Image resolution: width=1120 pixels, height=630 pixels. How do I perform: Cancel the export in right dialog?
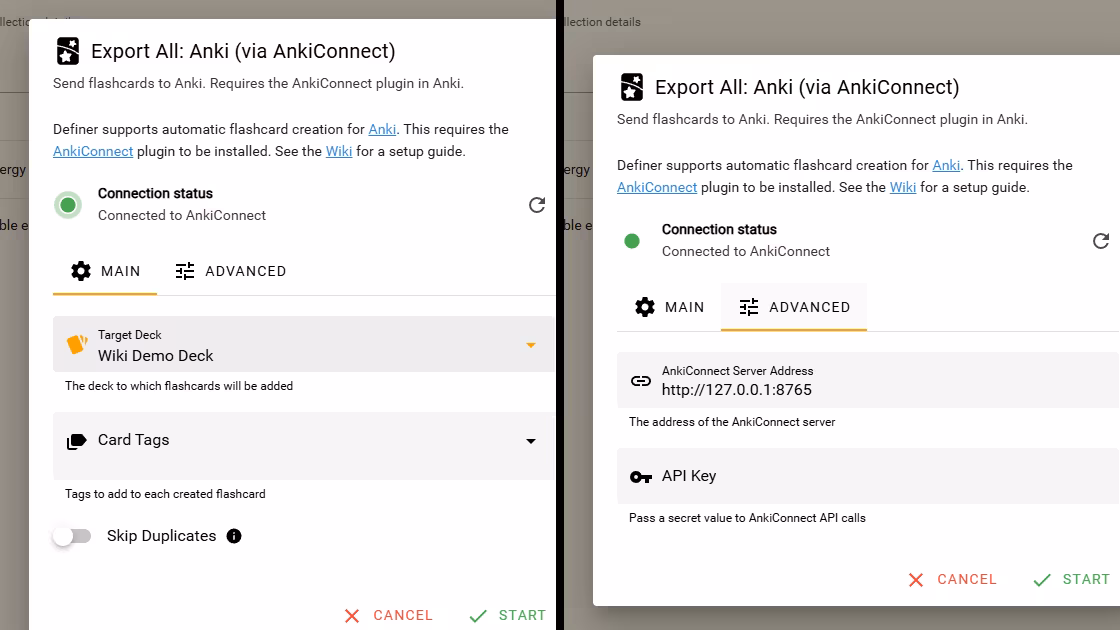tap(952, 579)
